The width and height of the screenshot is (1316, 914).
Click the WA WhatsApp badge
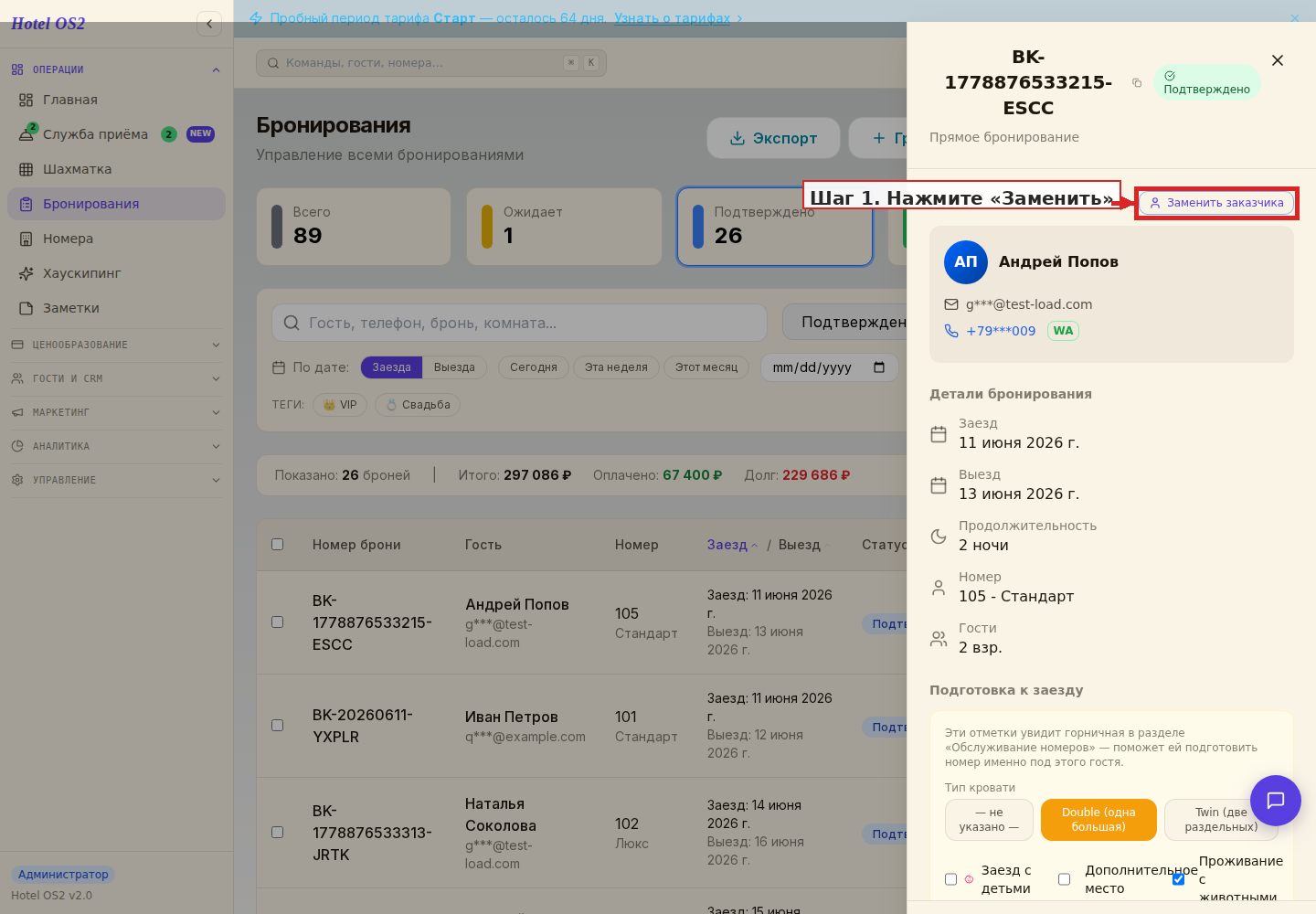[1063, 331]
